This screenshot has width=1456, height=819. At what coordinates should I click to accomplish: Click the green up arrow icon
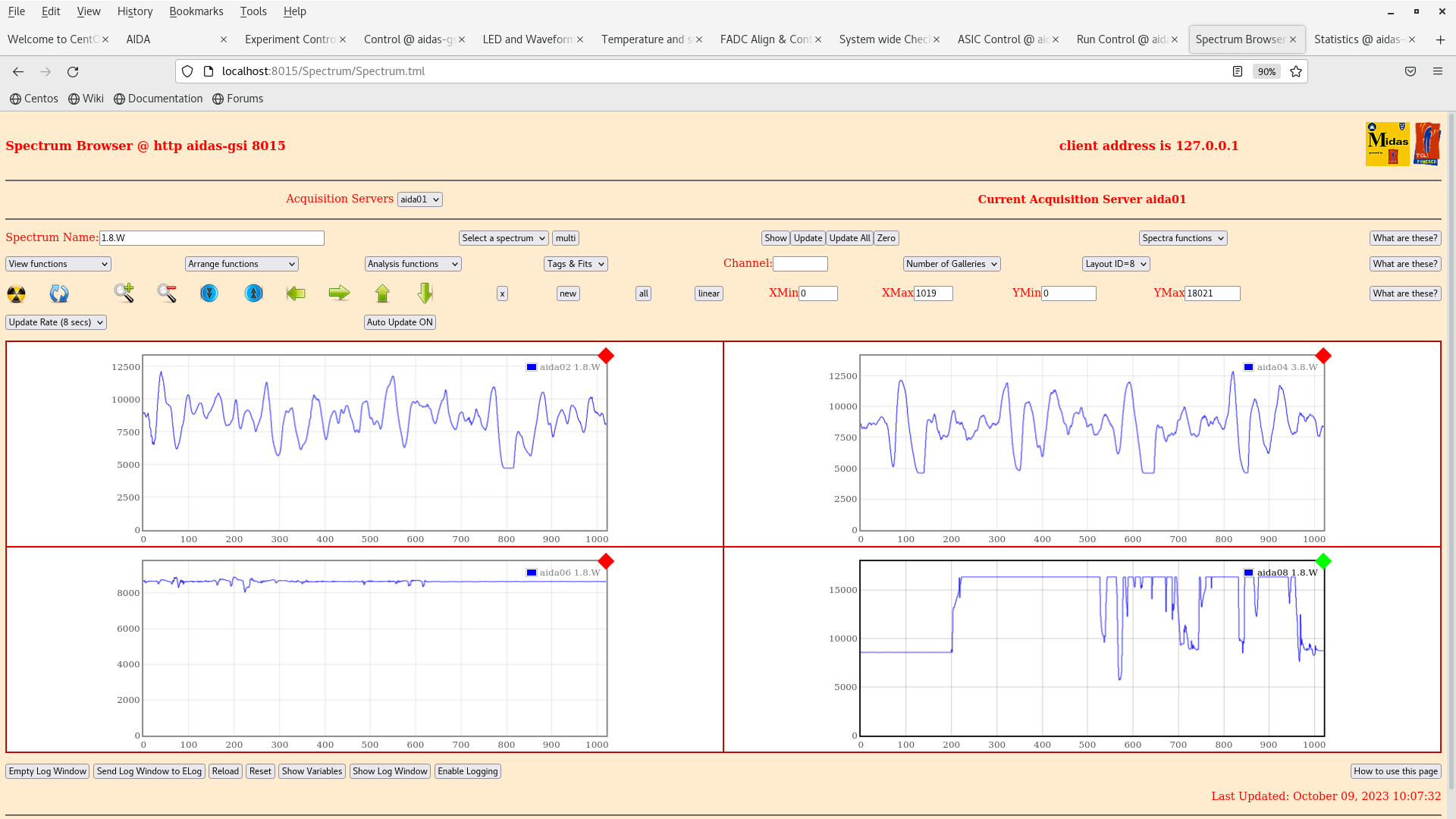coord(382,293)
